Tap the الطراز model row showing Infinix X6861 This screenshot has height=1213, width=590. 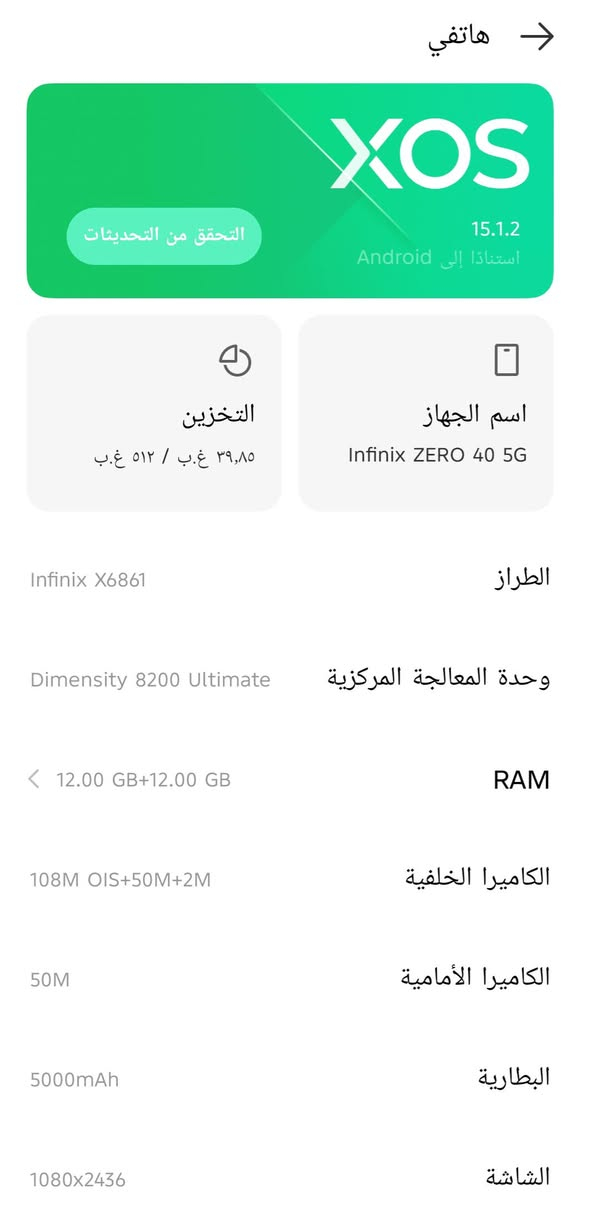295,576
